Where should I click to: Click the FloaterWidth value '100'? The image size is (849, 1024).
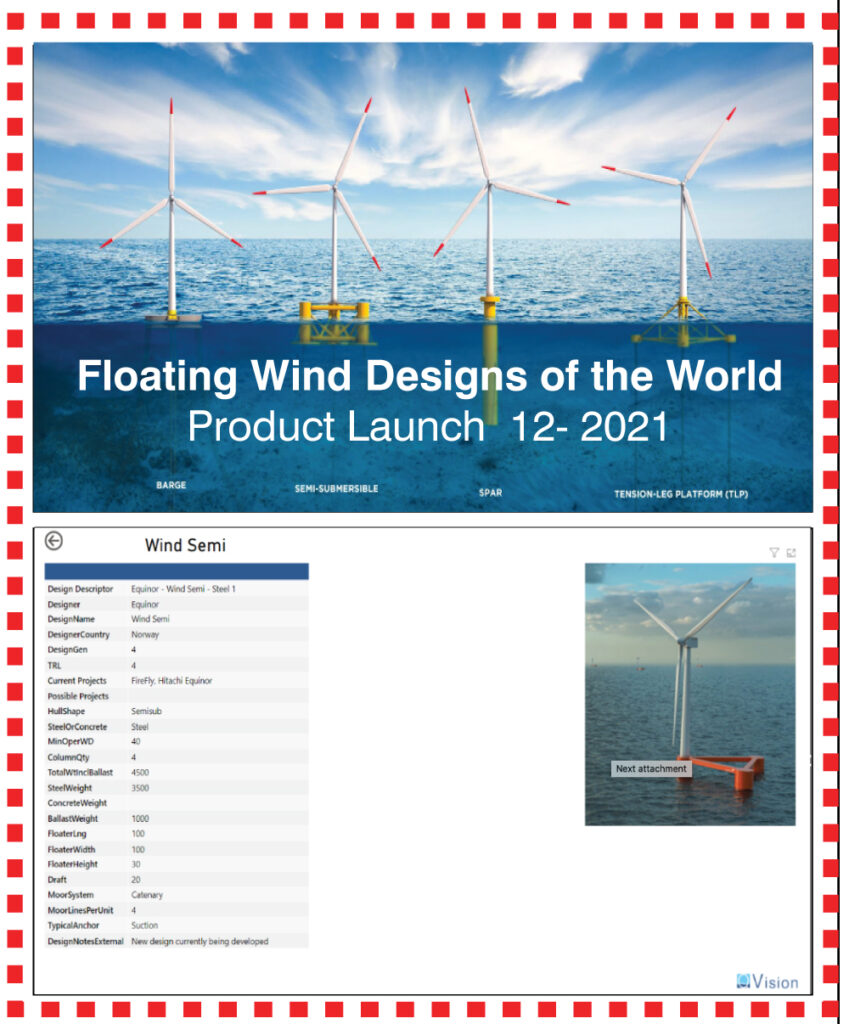pyautogui.click(x=138, y=850)
